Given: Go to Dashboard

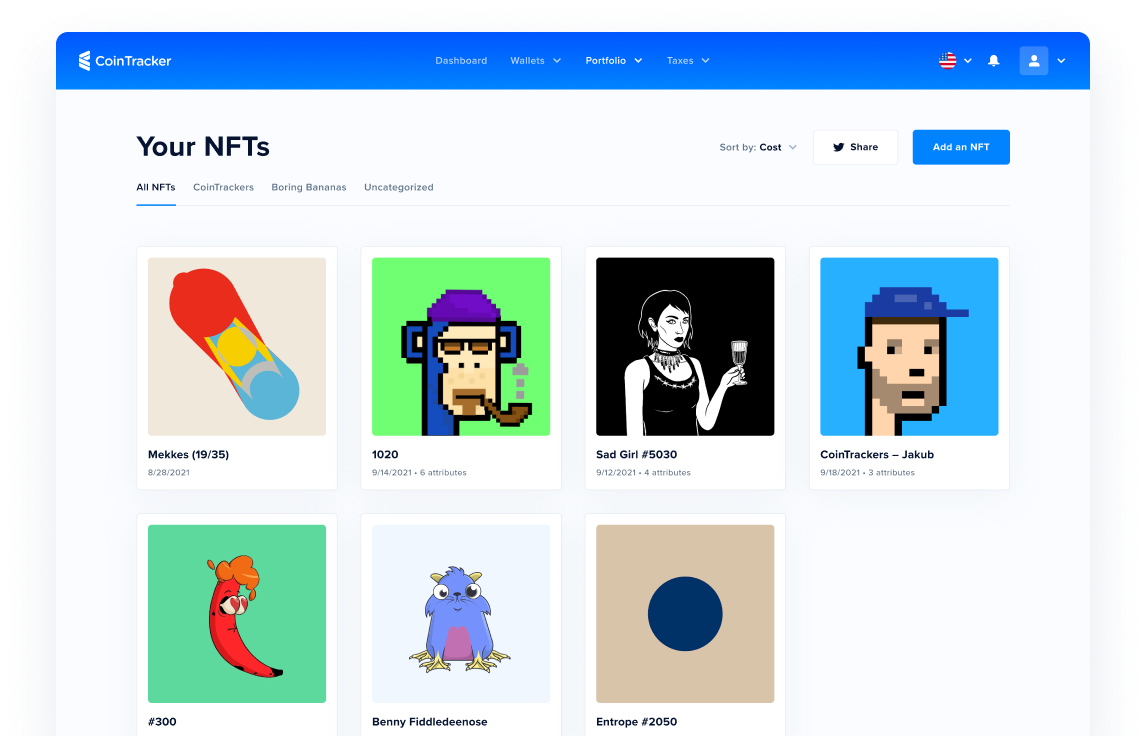Looking at the screenshot, I should 461,61.
